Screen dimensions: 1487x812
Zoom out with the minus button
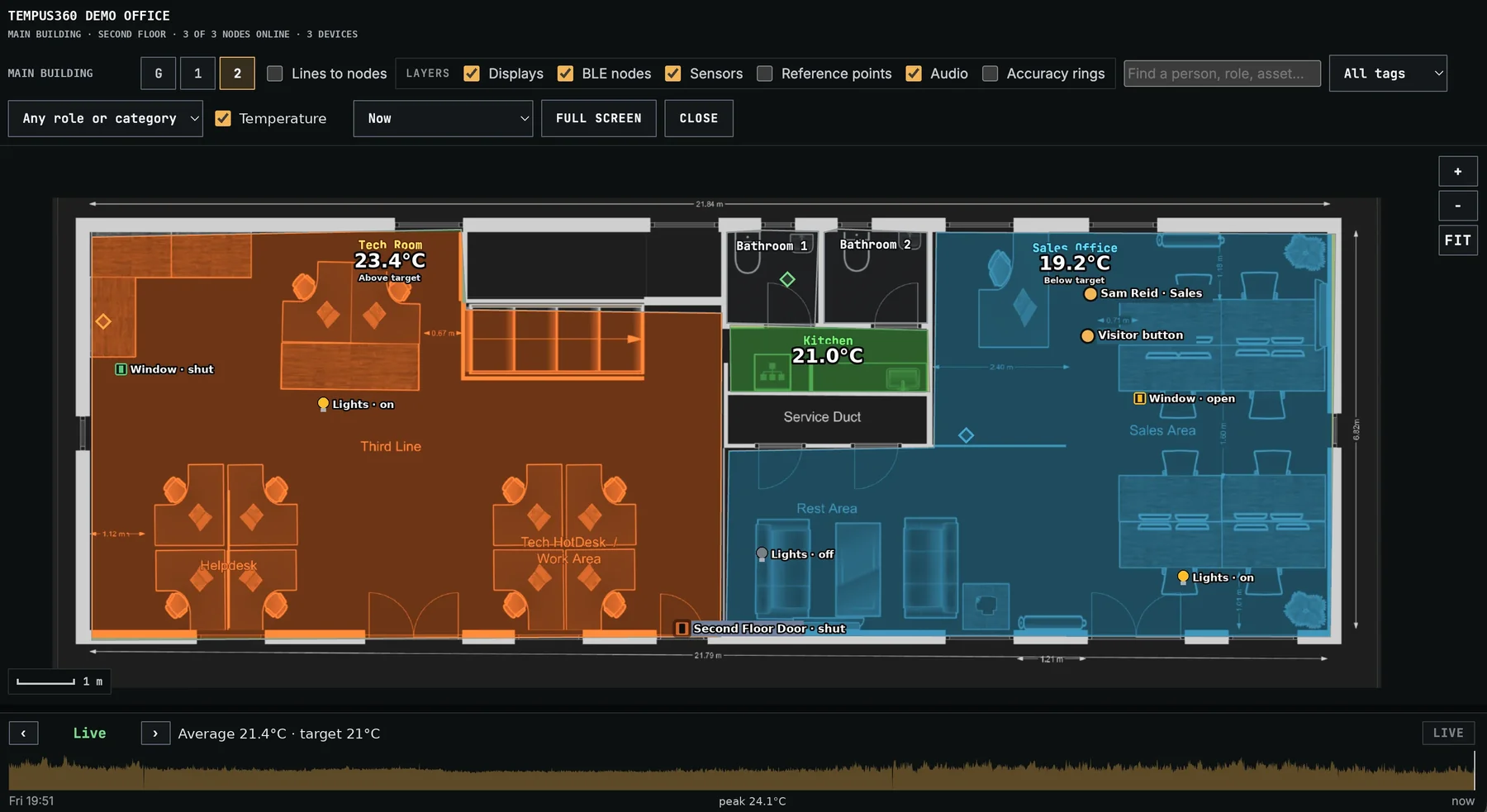pos(1458,206)
